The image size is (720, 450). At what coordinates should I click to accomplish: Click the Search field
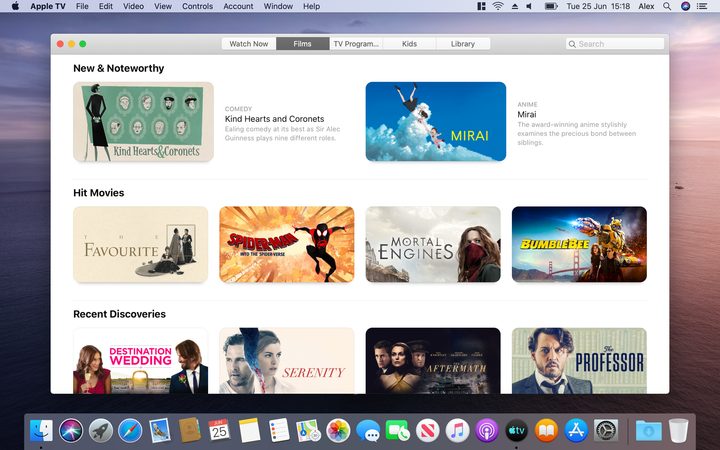[615, 44]
